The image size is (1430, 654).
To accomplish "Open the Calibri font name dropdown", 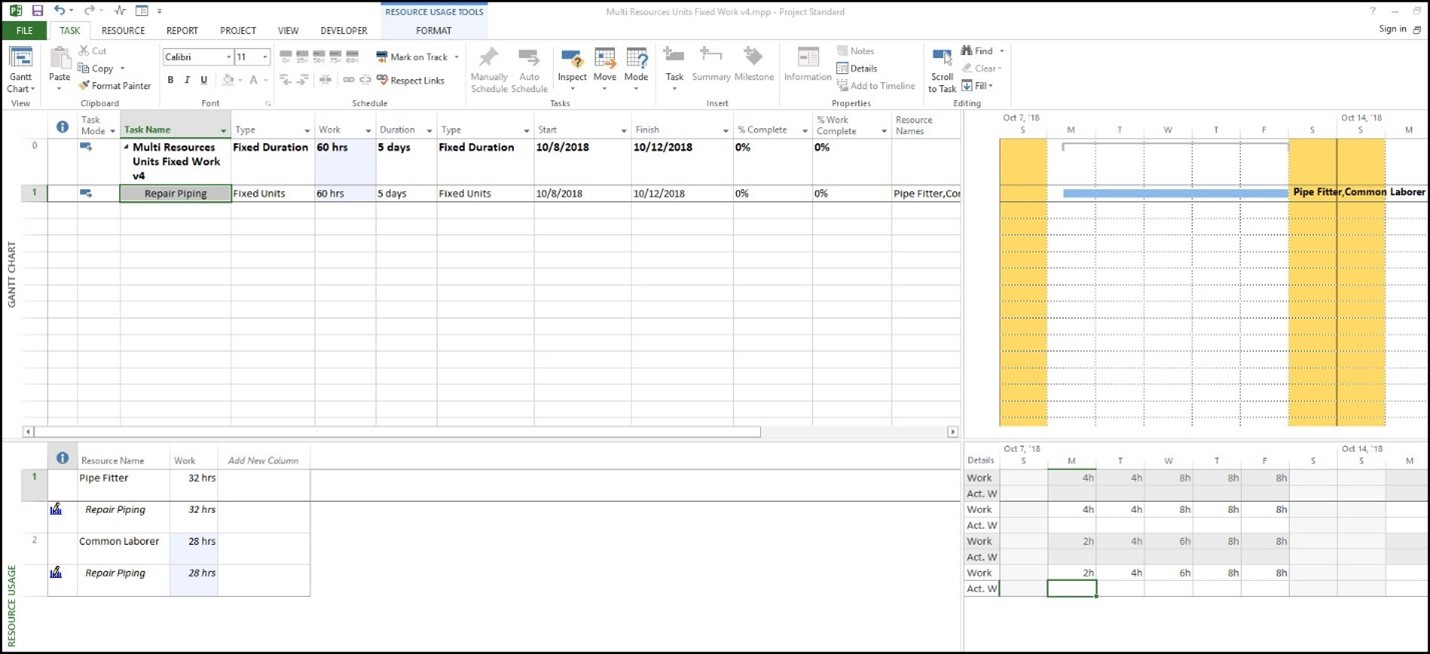I will (228, 58).
